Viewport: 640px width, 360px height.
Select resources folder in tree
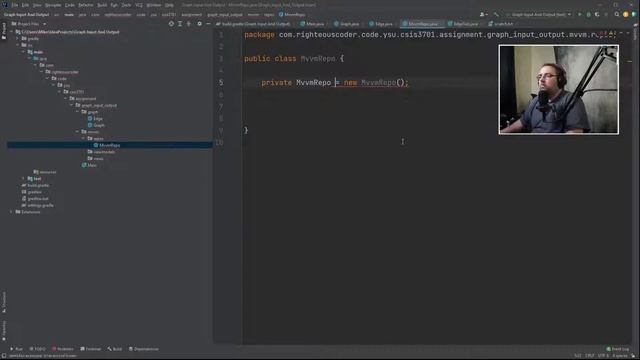[45, 172]
